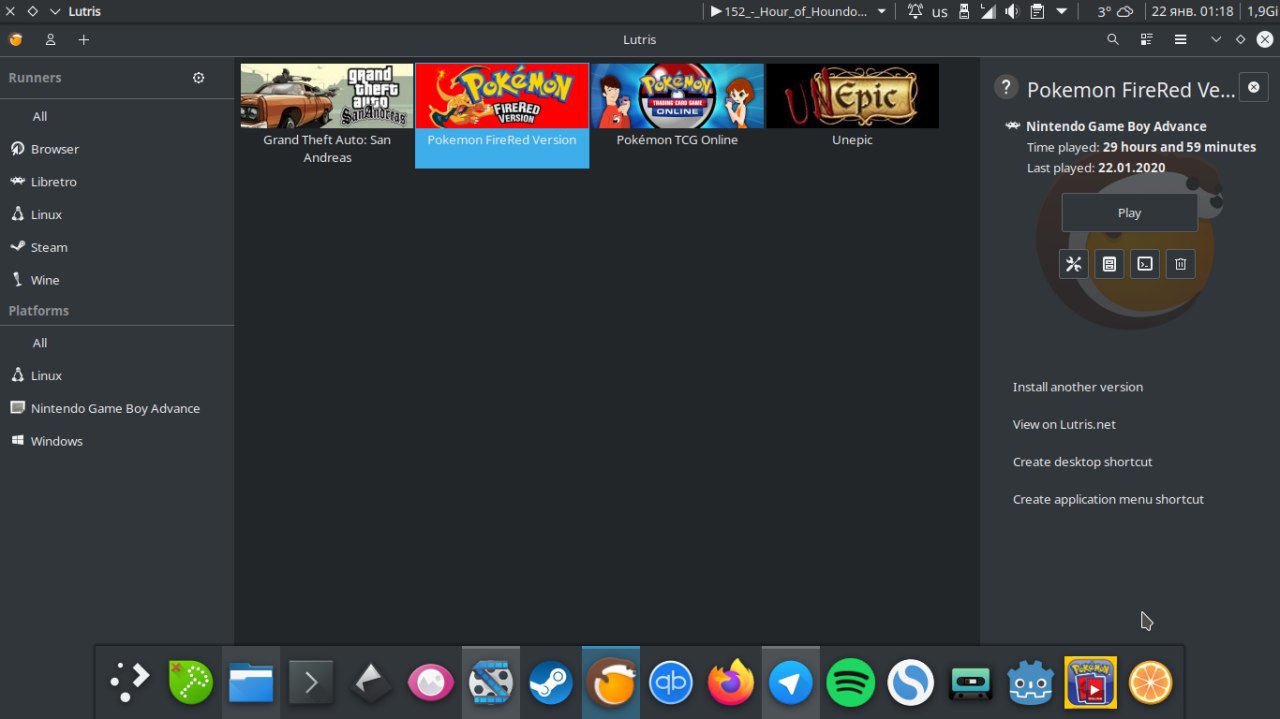Filter by Wine runner
The width and height of the screenshot is (1280, 719).
[x=117, y=280]
